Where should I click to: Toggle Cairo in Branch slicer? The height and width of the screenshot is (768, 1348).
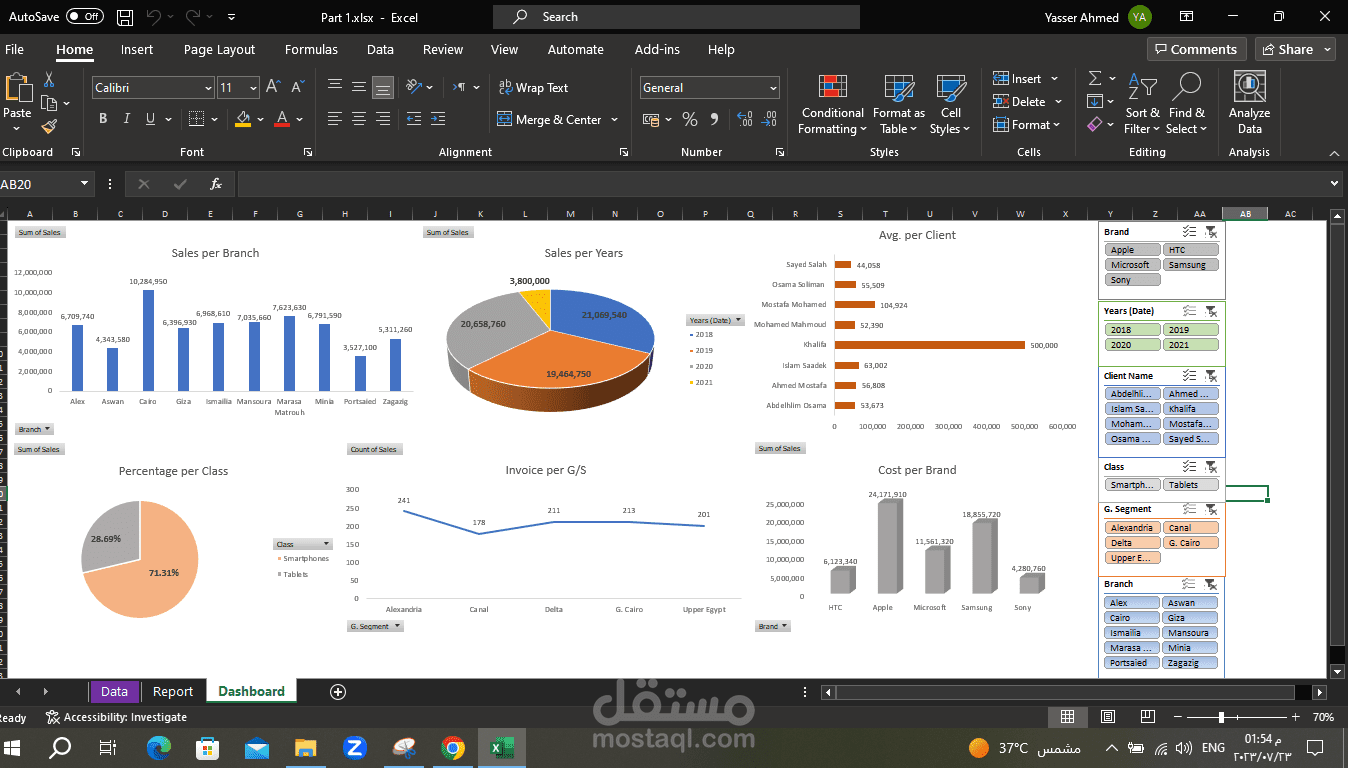(1133, 618)
